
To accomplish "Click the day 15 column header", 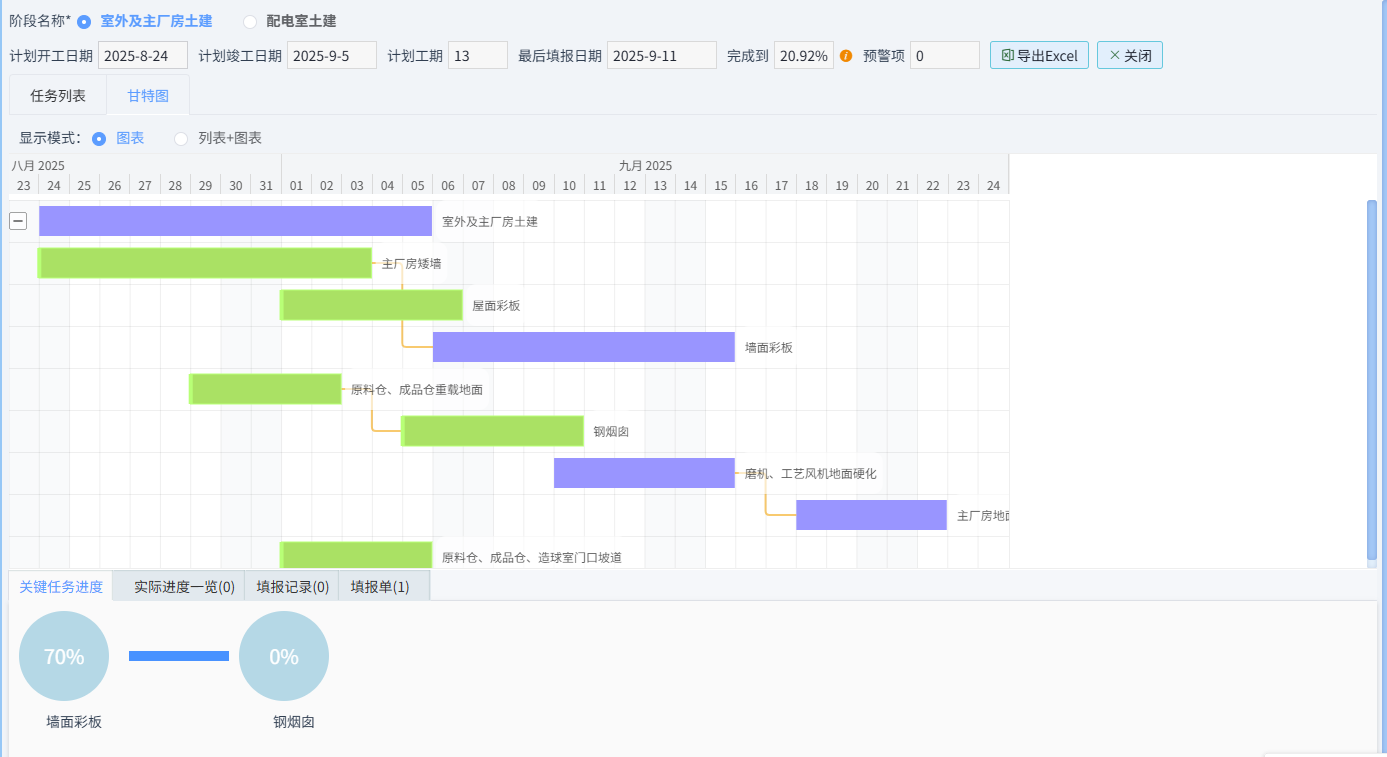I will (x=720, y=185).
